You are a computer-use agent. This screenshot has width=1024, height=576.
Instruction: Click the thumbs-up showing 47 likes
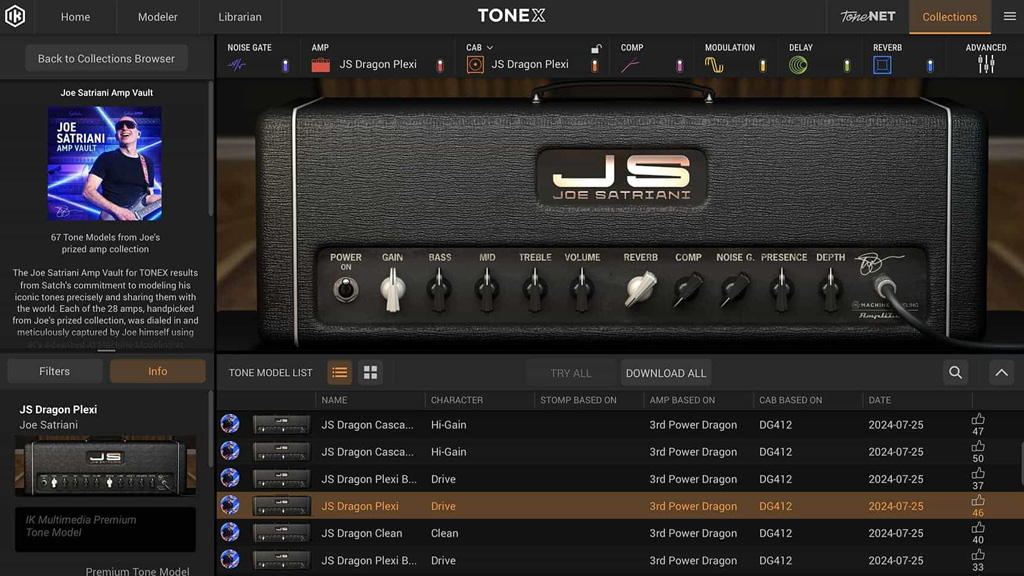pyautogui.click(x=978, y=419)
